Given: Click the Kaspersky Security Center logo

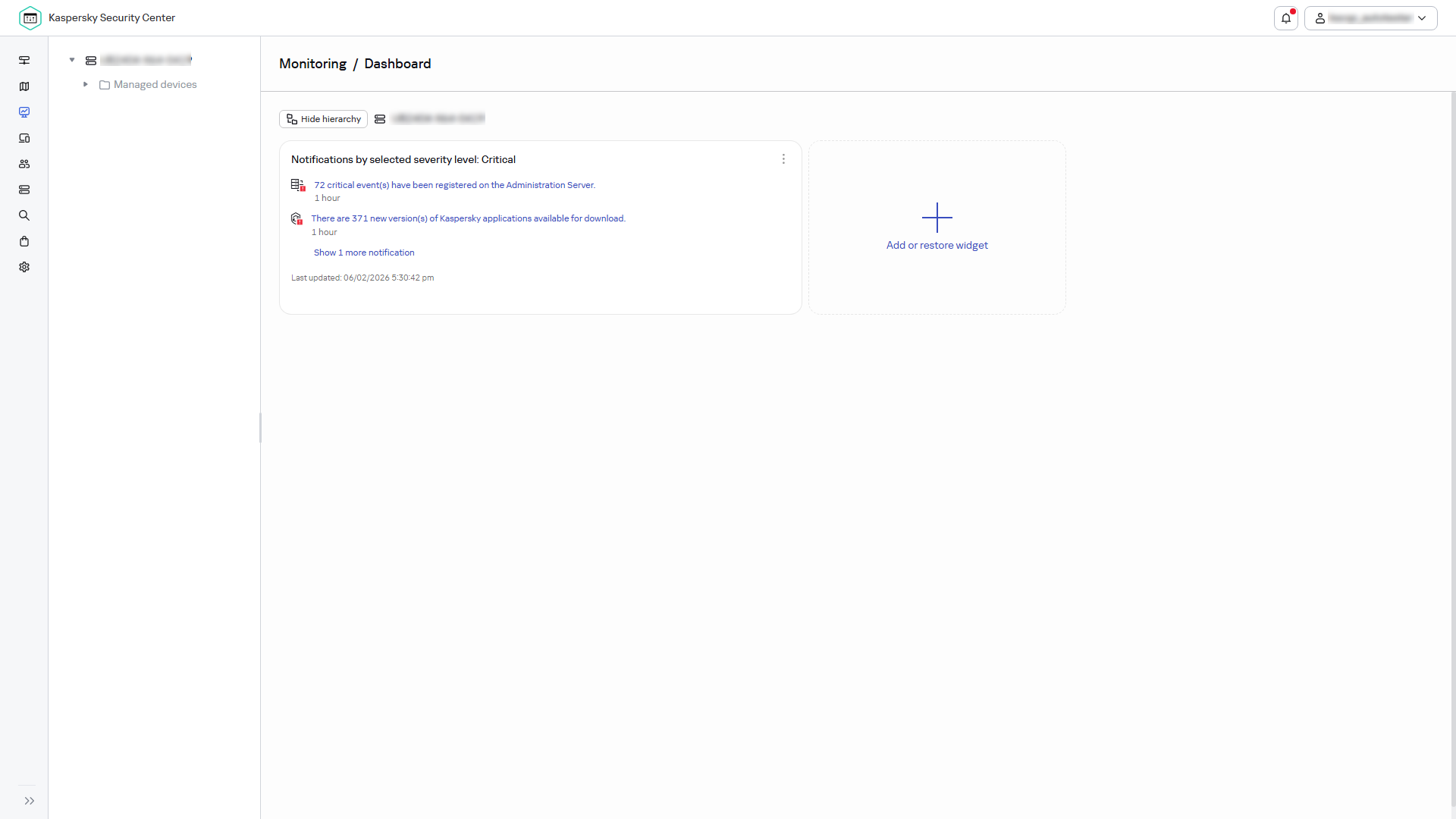Looking at the screenshot, I should click(30, 17).
